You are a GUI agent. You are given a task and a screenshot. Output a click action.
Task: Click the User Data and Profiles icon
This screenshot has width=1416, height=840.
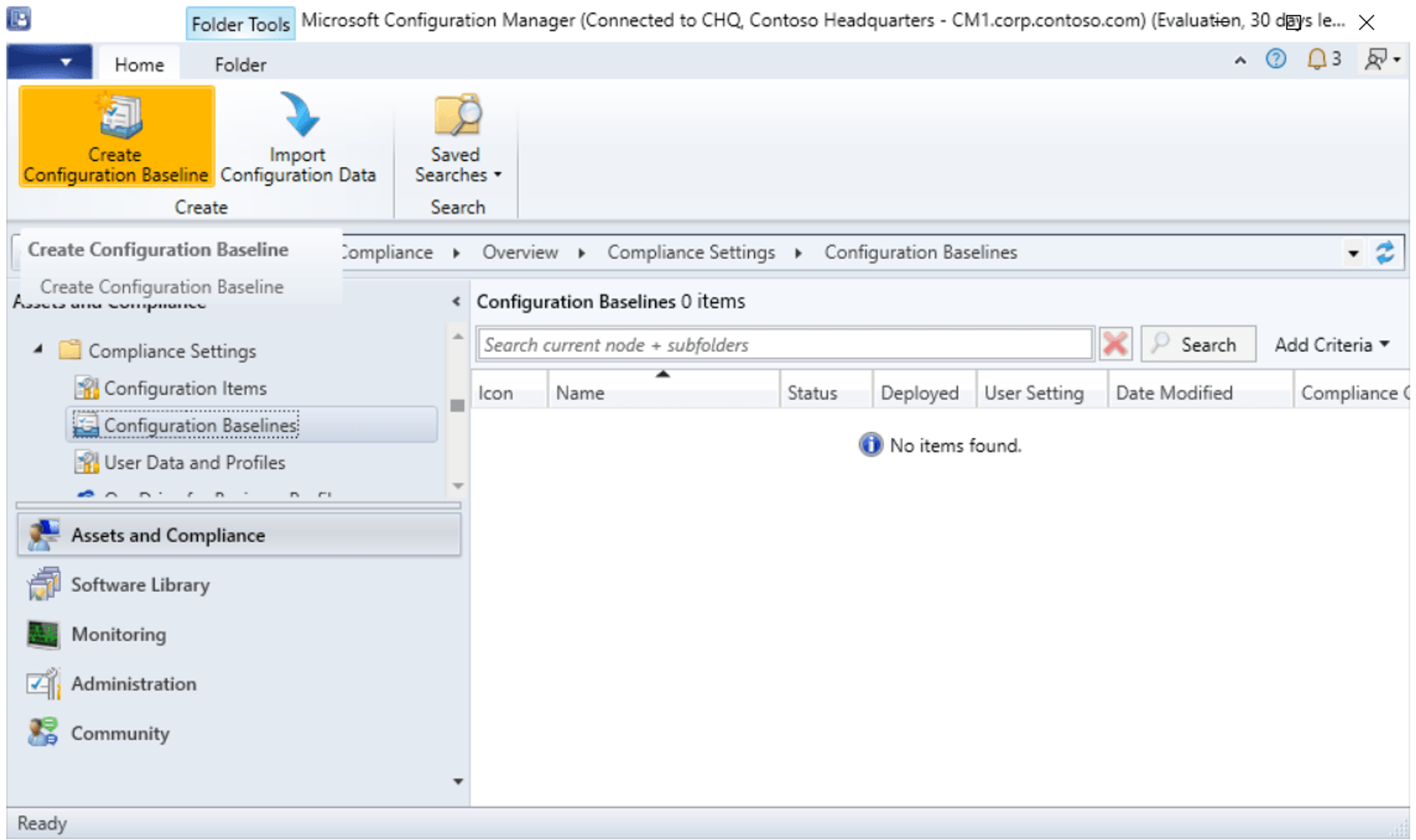tap(86, 463)
